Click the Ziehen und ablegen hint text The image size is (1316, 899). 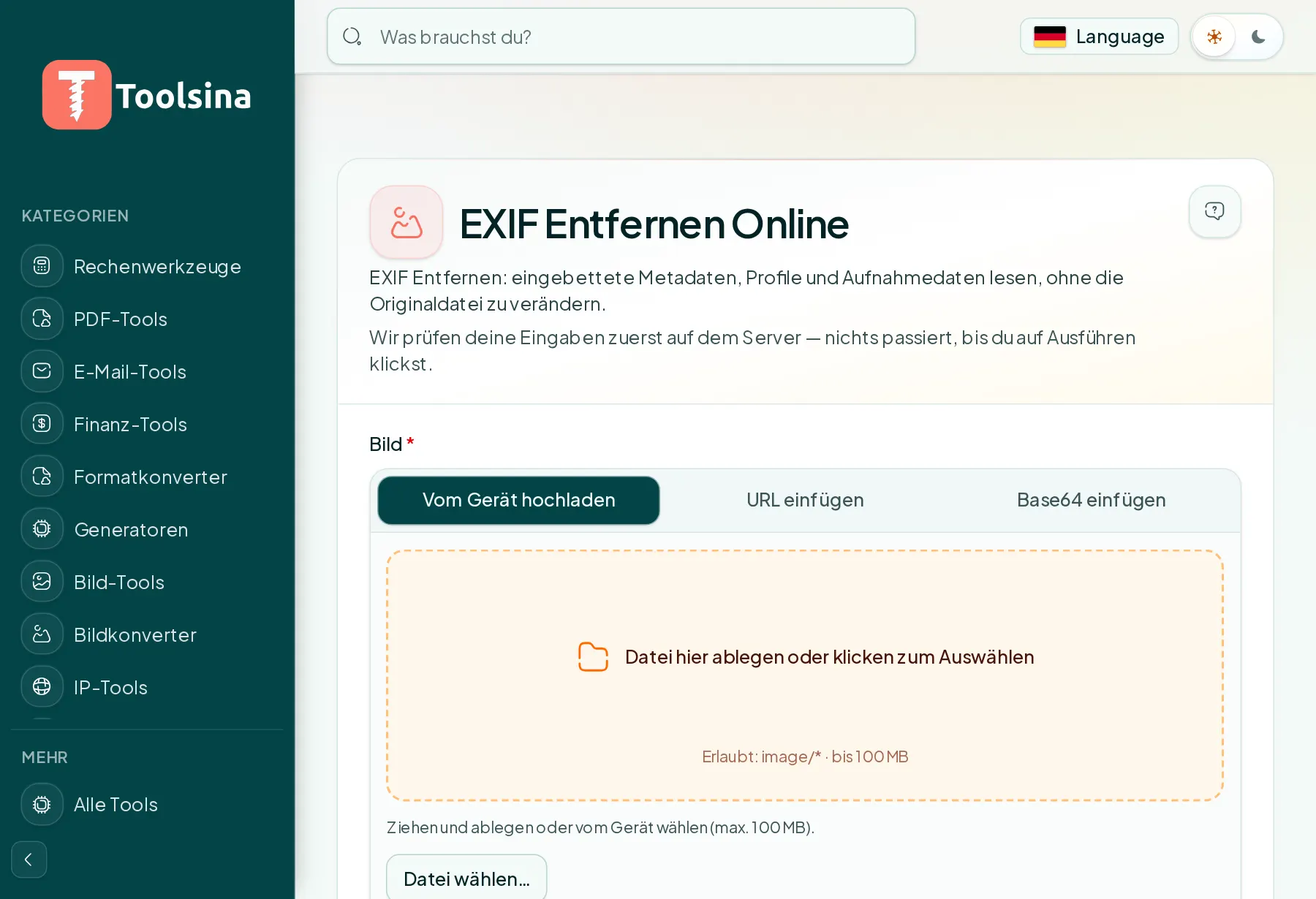[600, 827]
